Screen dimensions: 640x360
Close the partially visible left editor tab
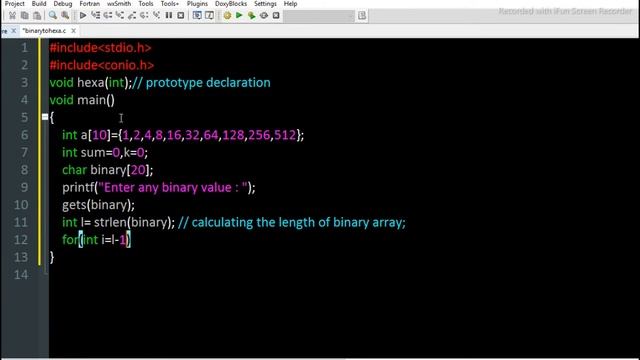tap(13, 31)
